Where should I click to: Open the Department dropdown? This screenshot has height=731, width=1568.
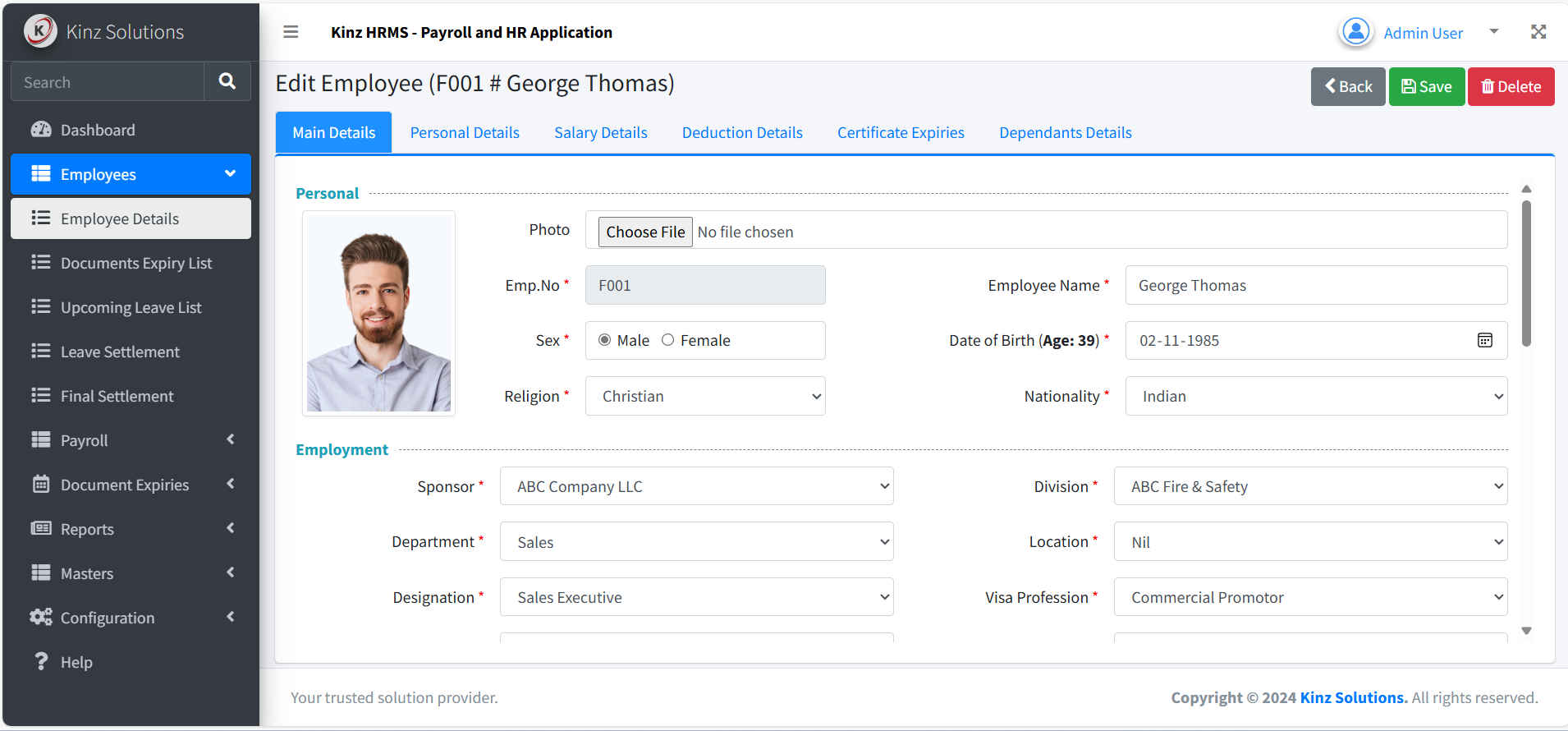pos(697,542)
